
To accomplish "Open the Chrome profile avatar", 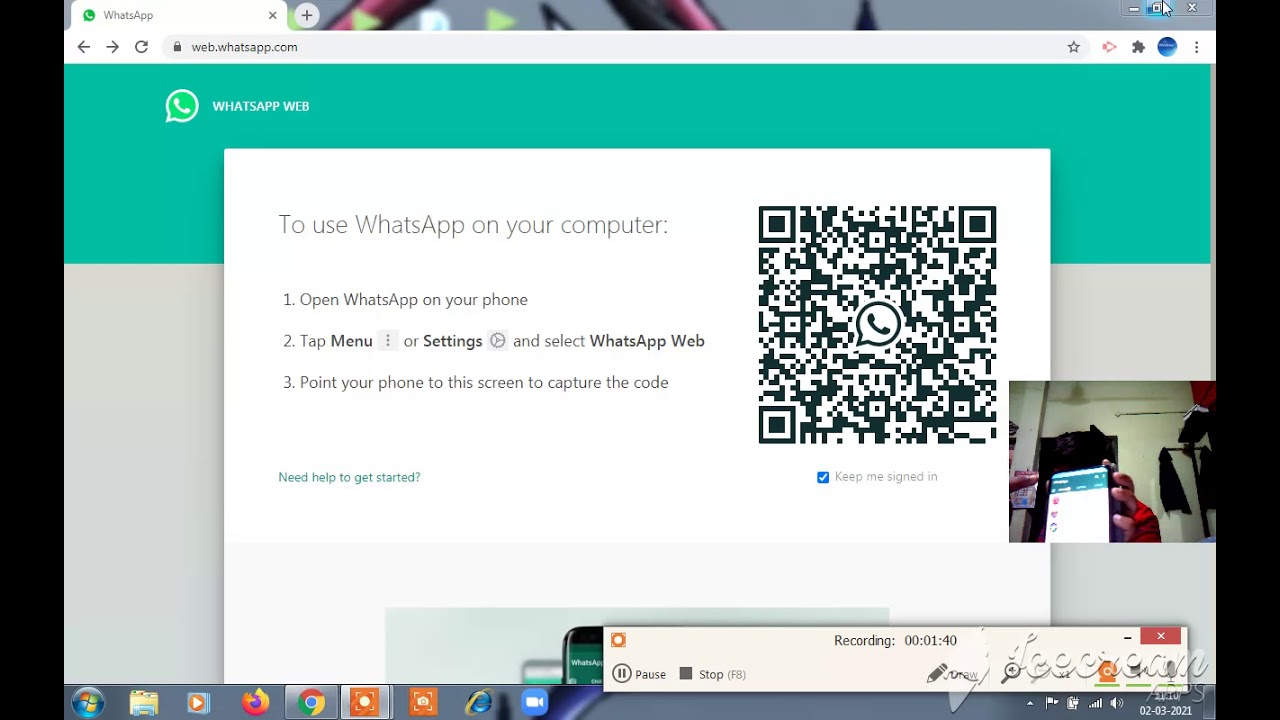I will click(1167, 47).
